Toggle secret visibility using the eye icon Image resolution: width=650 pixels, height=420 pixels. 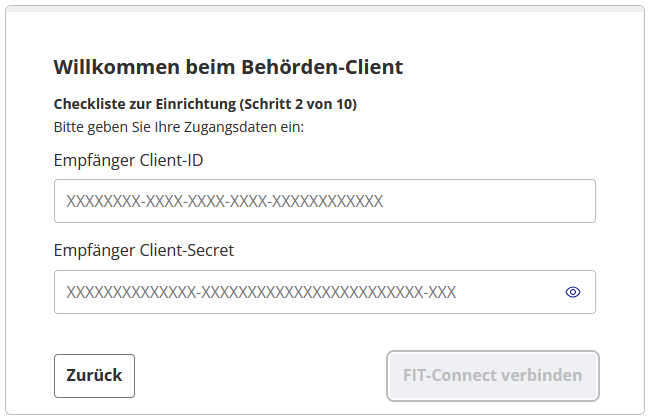[573, 292]
